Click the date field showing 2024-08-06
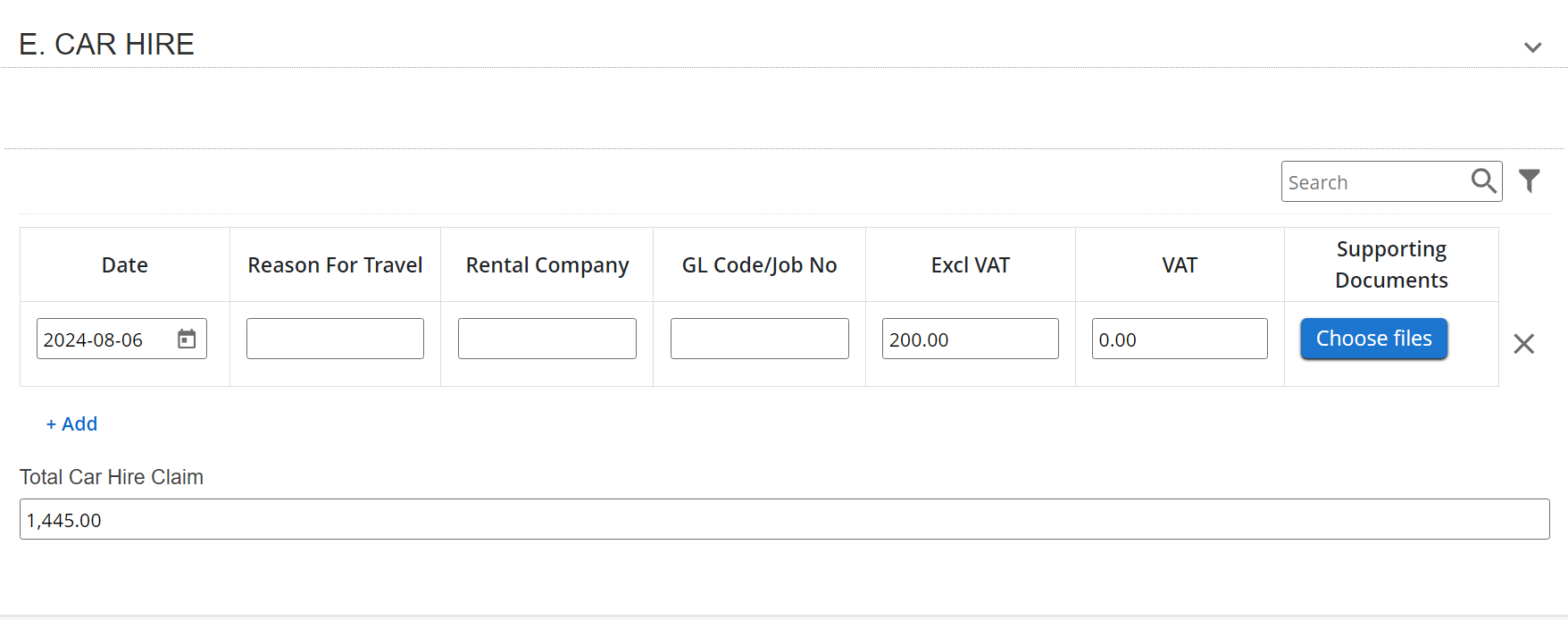Screen dimensions: 1568x620 click(x=103, y=339)
